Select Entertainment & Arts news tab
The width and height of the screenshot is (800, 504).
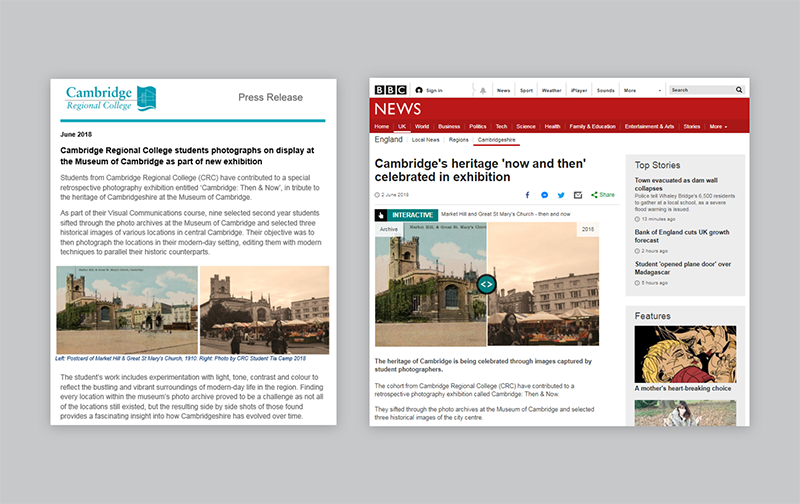[649, 127]
